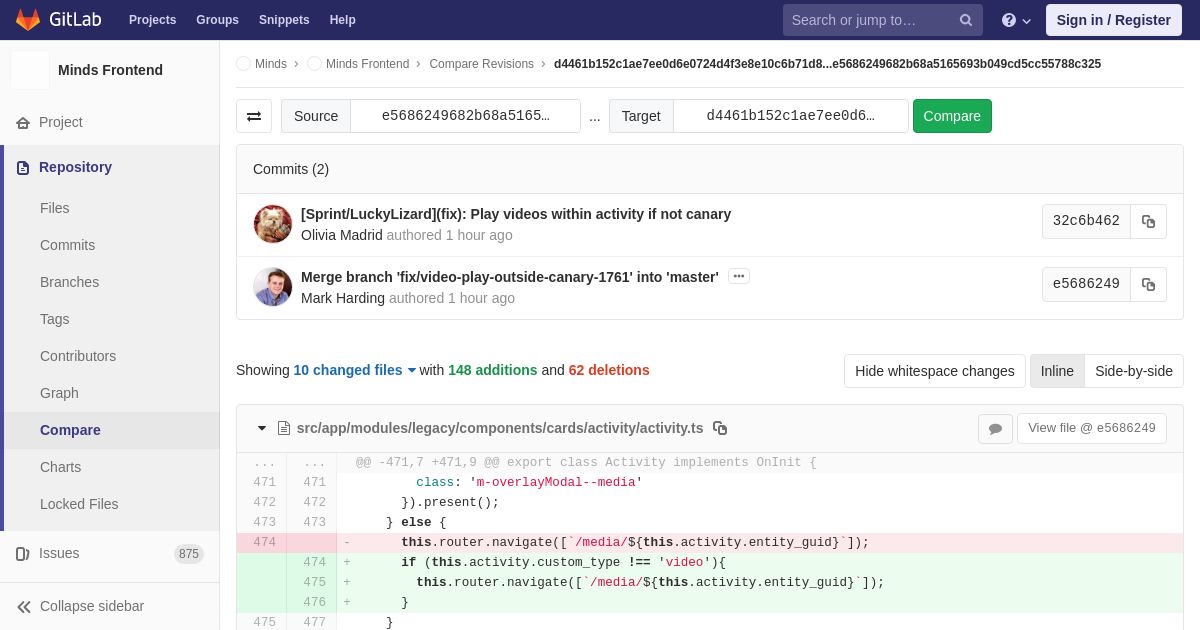Toggle comments speech bubble for activity.ts
The width and height of the screenshot is (1200, 630).
point(995,429)
